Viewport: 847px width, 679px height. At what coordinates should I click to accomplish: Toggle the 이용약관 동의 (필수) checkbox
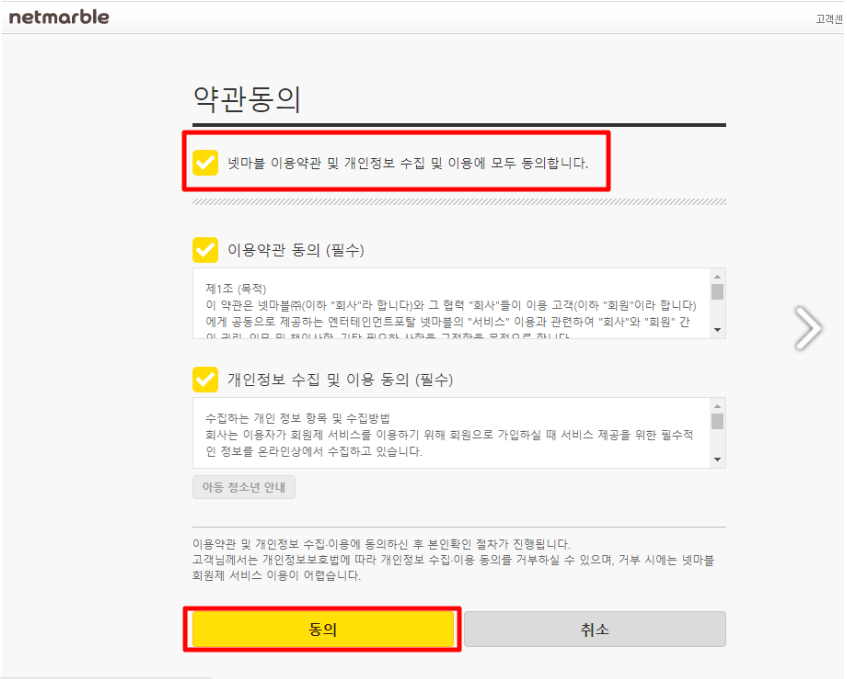pyautogui.click(x=205, y=250)
